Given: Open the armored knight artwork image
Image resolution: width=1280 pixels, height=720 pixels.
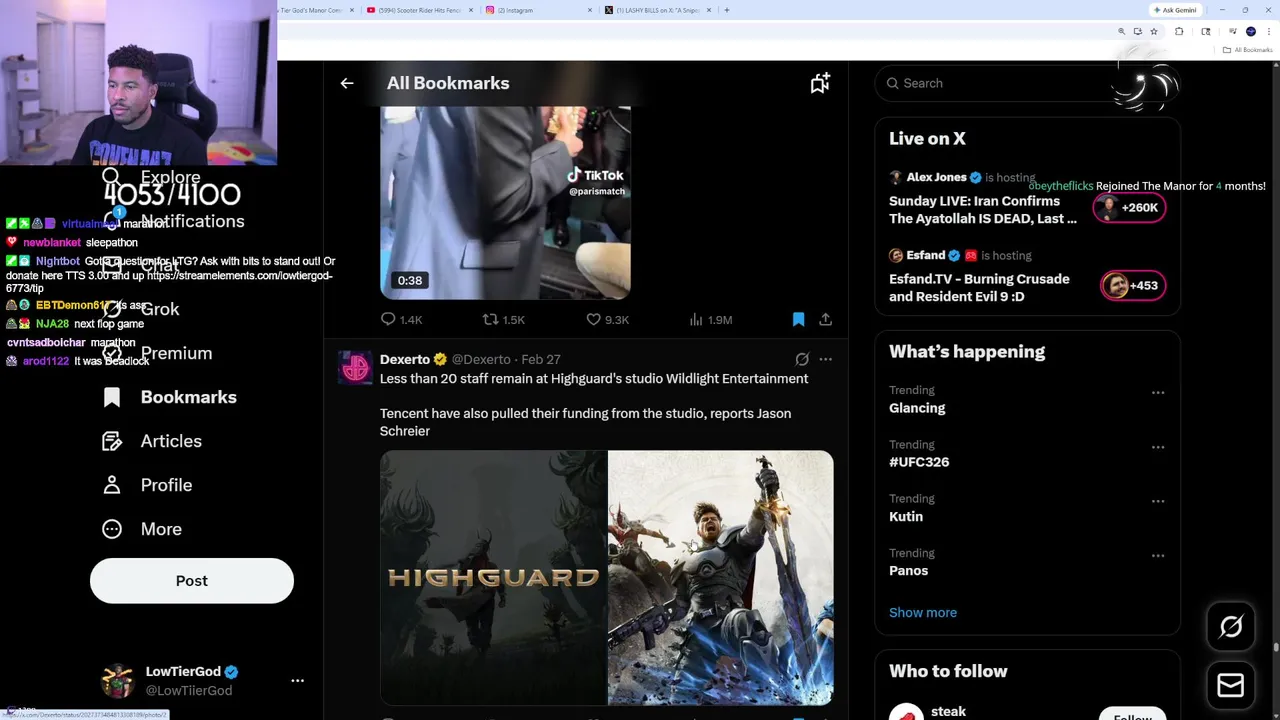Looking at the screenshot, I should pos(721,578).
